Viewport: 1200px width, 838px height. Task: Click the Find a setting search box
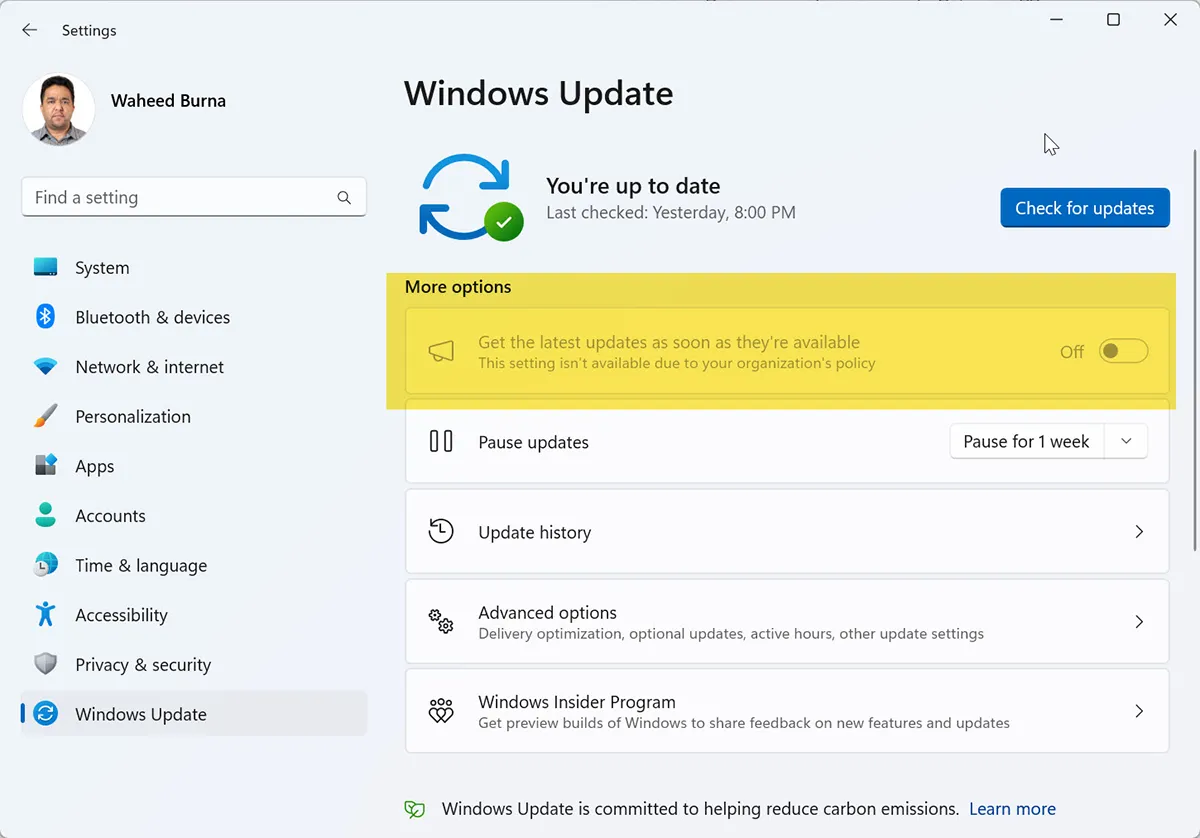pyautogui.click(x=194, y=198)
